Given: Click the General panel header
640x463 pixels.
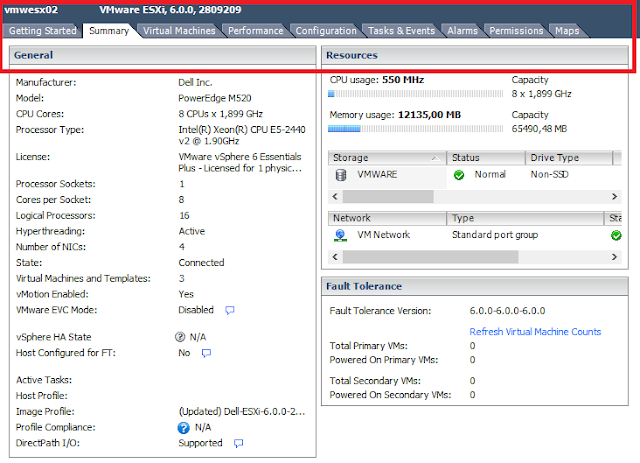Looking at the screenshot, I should (163, 55).
